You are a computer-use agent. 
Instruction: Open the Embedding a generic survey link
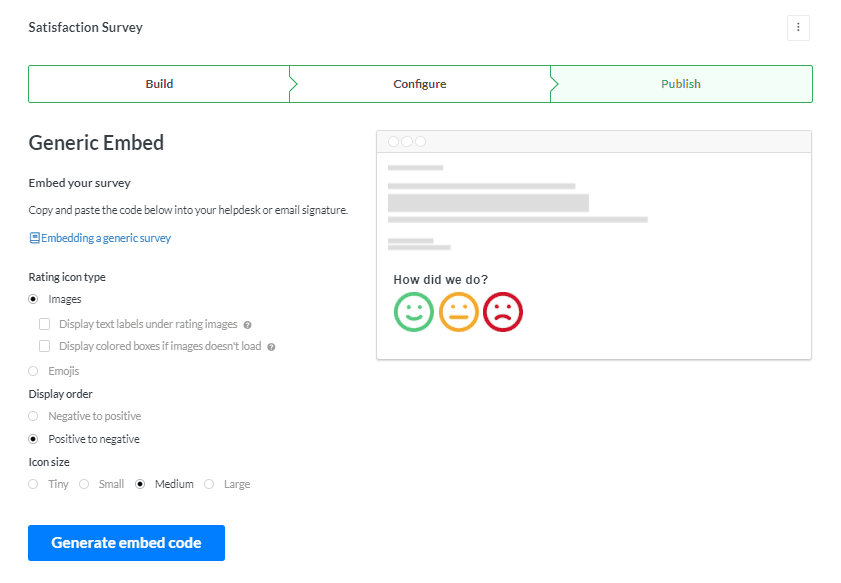(105, 238)
